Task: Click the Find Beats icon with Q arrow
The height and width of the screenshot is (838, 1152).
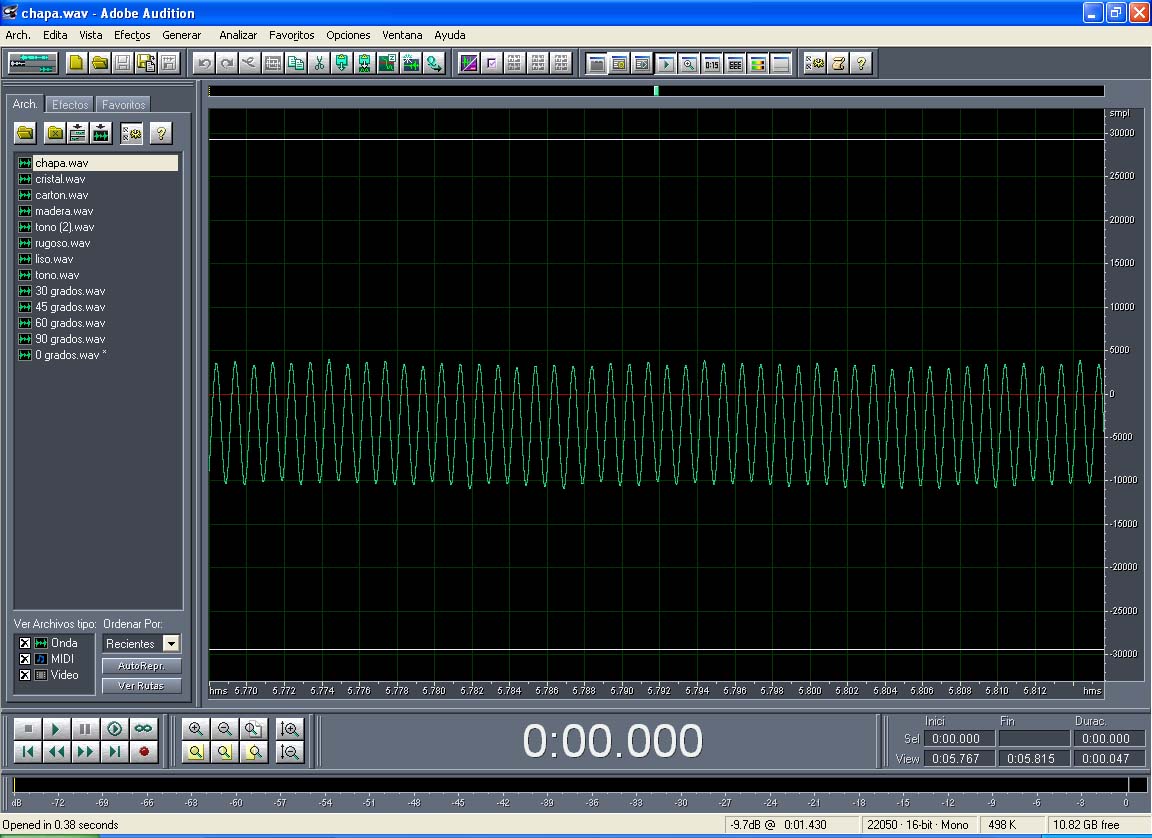Action: (433, 64)
